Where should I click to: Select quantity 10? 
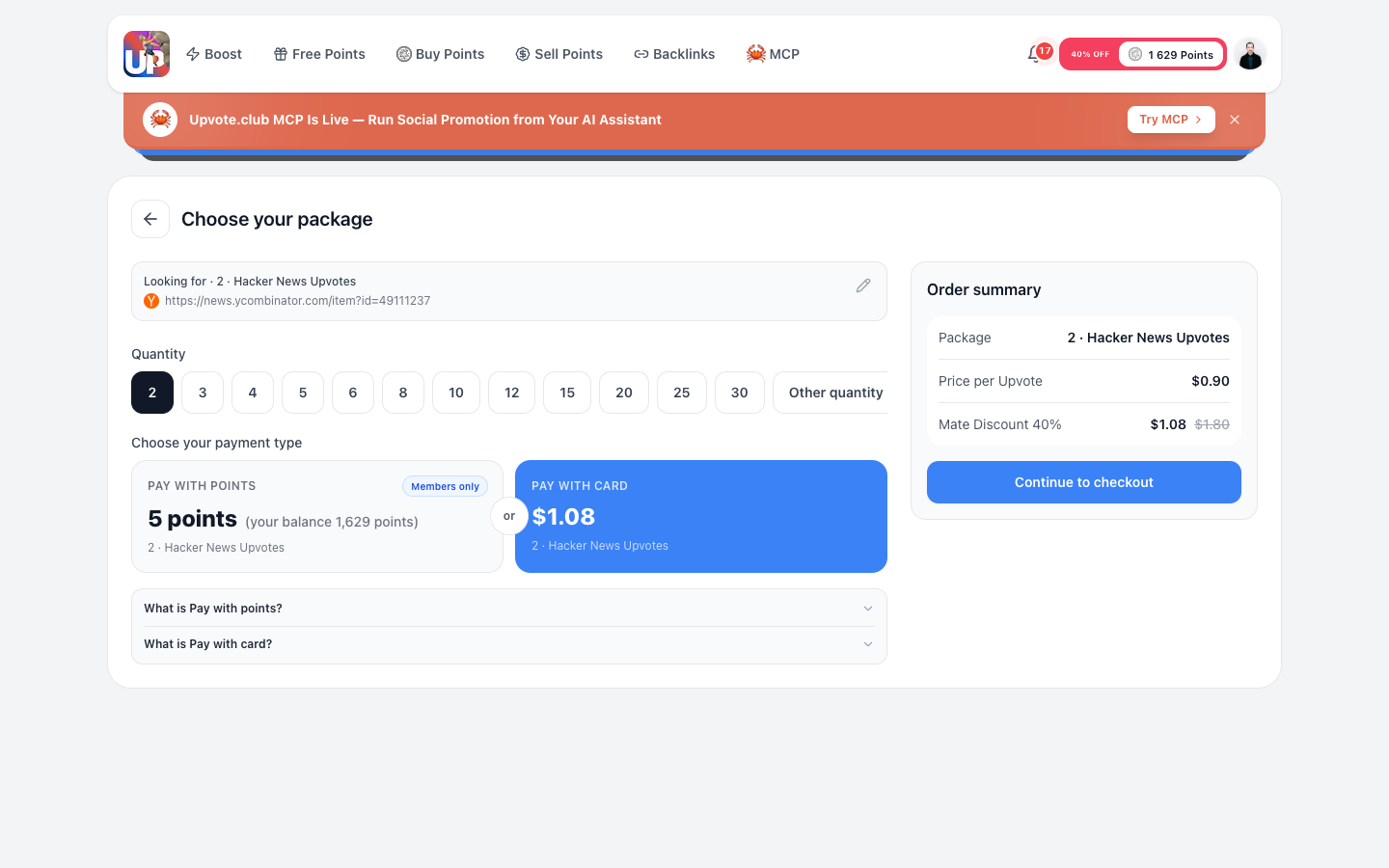tap(456, 393)
